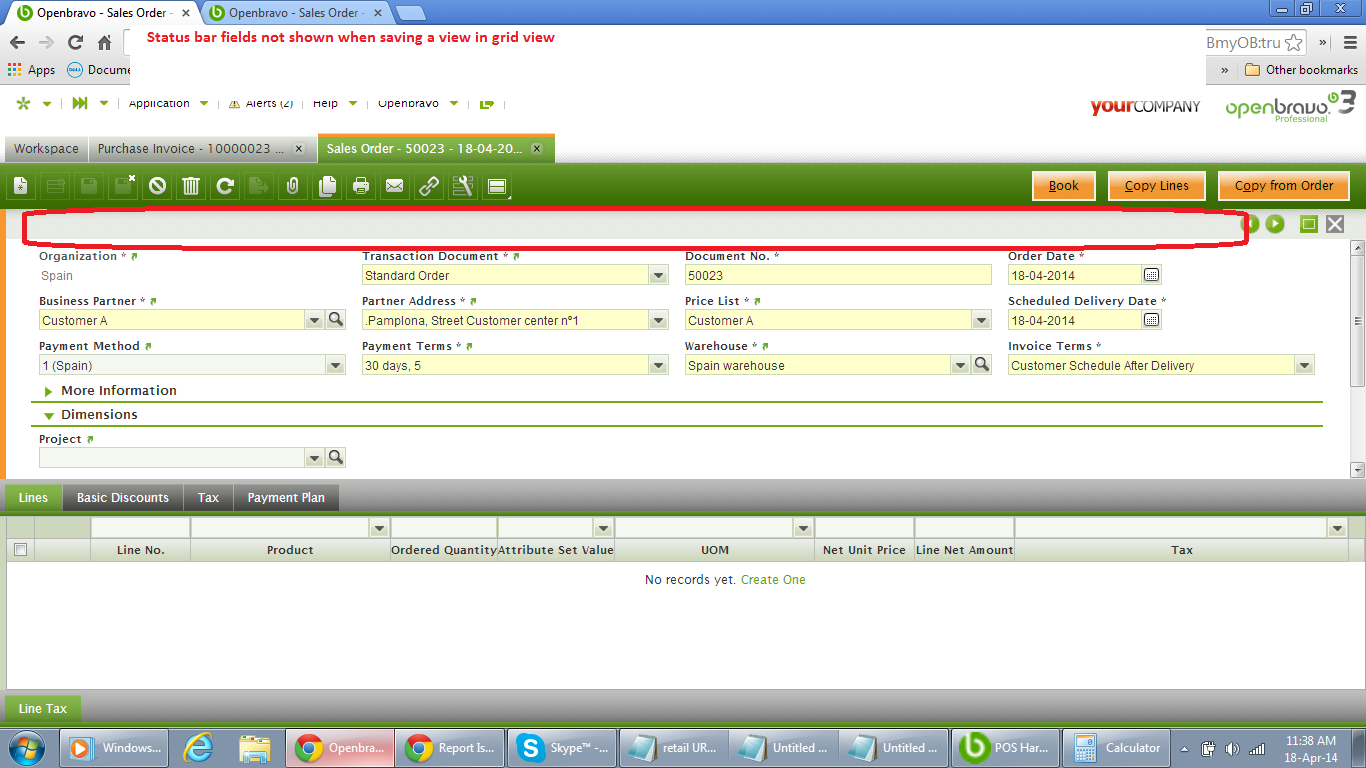The width and height of the screenshot is (1366, 768).
Task: Open the Payment Plan tab
Action: point(286,497)
